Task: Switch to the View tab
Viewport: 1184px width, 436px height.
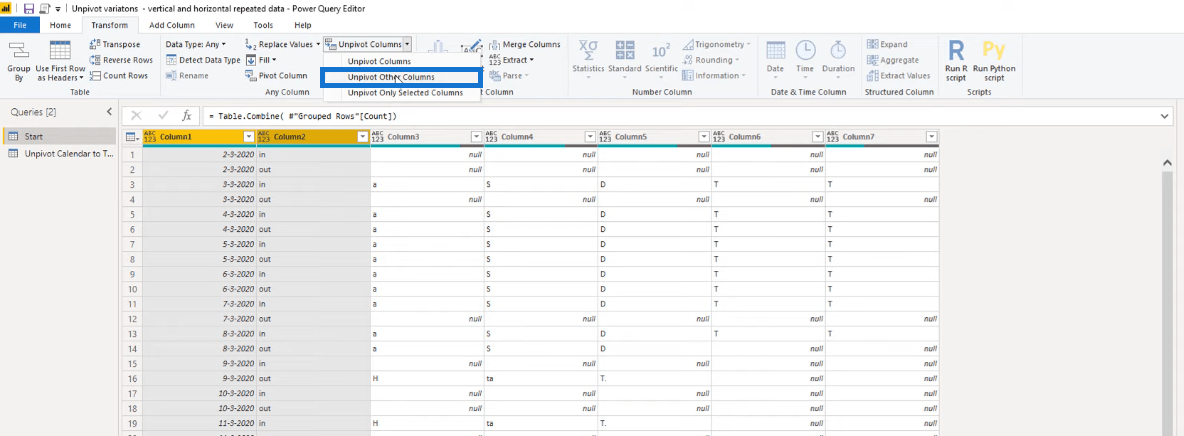Action: [224, 25]
